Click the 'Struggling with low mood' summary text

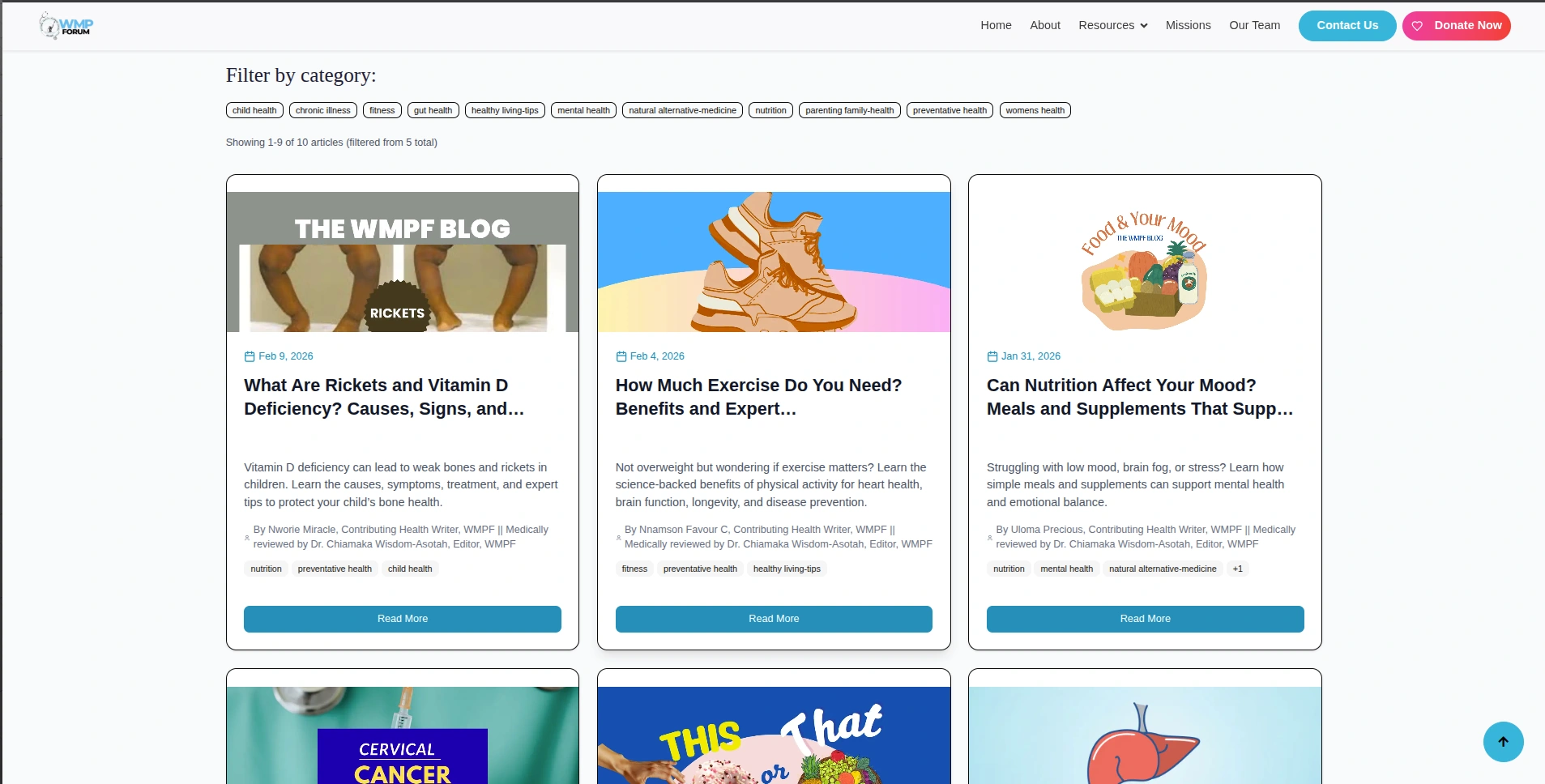[x=1135, y=485]
